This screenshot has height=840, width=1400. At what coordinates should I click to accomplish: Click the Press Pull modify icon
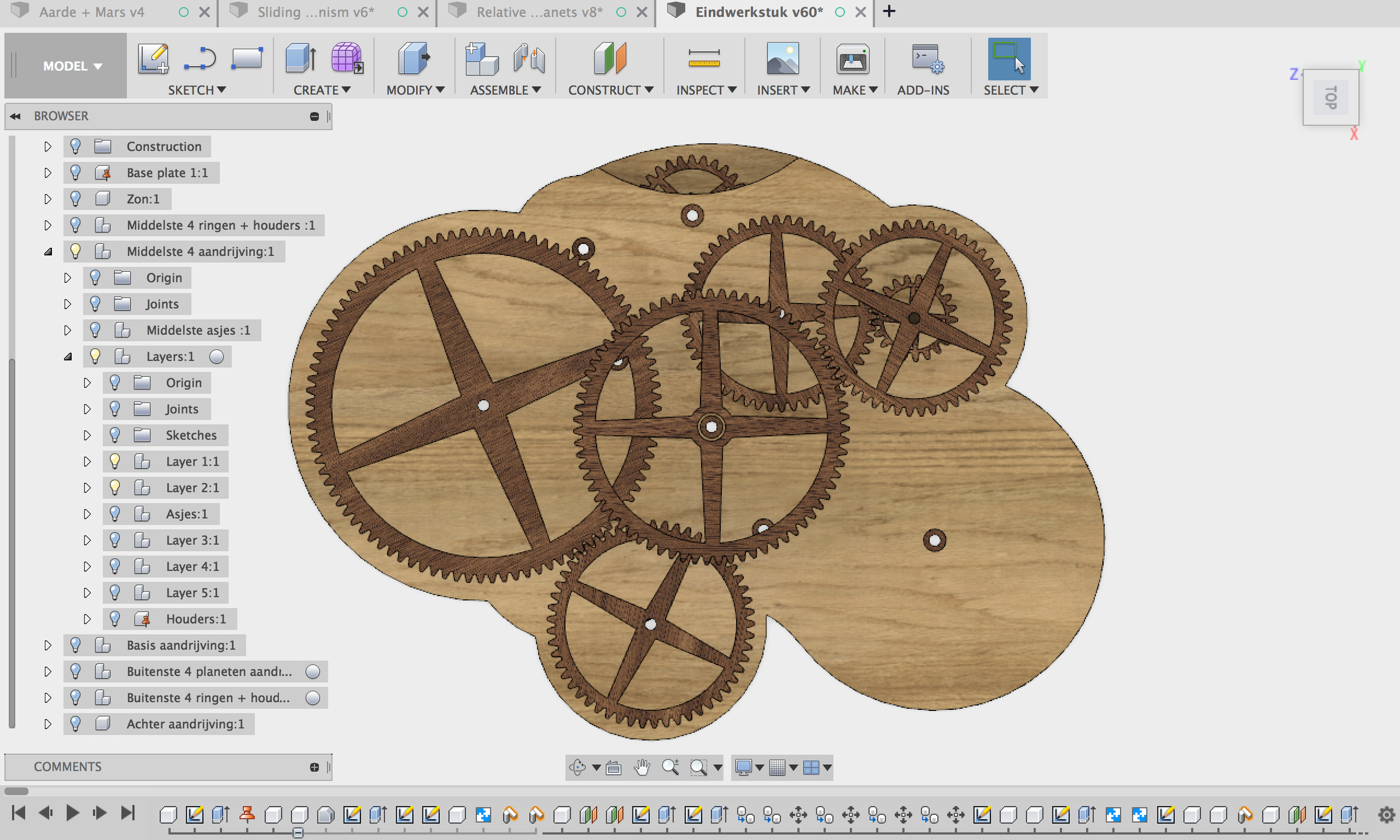point(414,58)
